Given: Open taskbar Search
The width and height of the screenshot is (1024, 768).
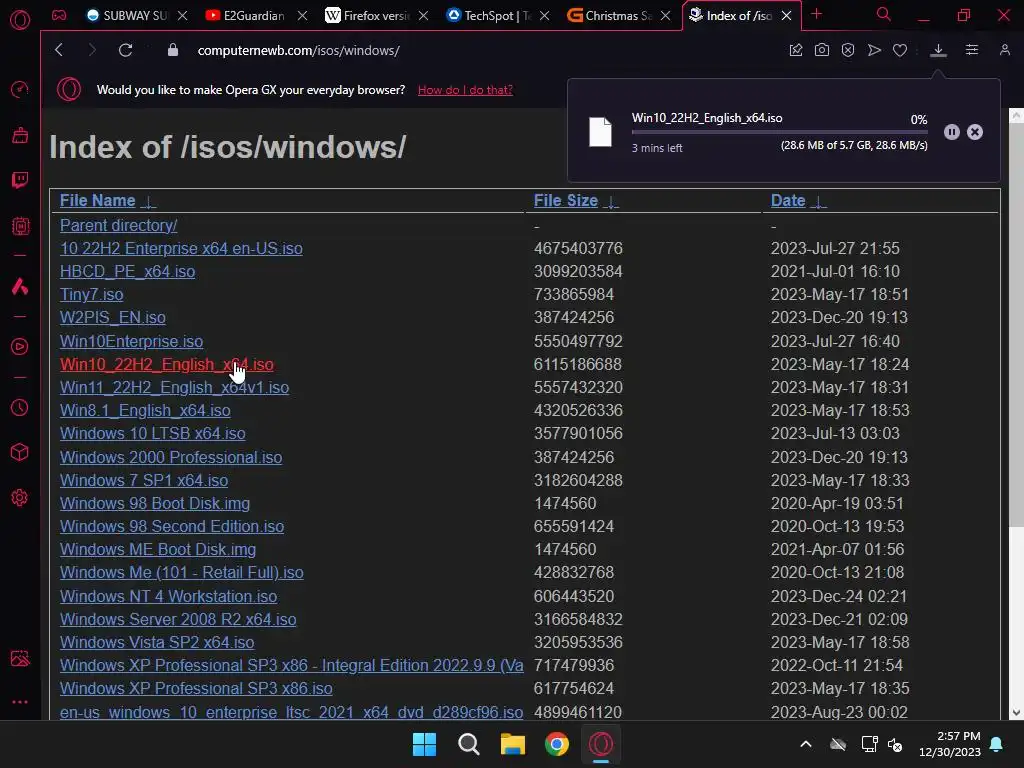Looking at the screenshot, I should coord(468,744).
